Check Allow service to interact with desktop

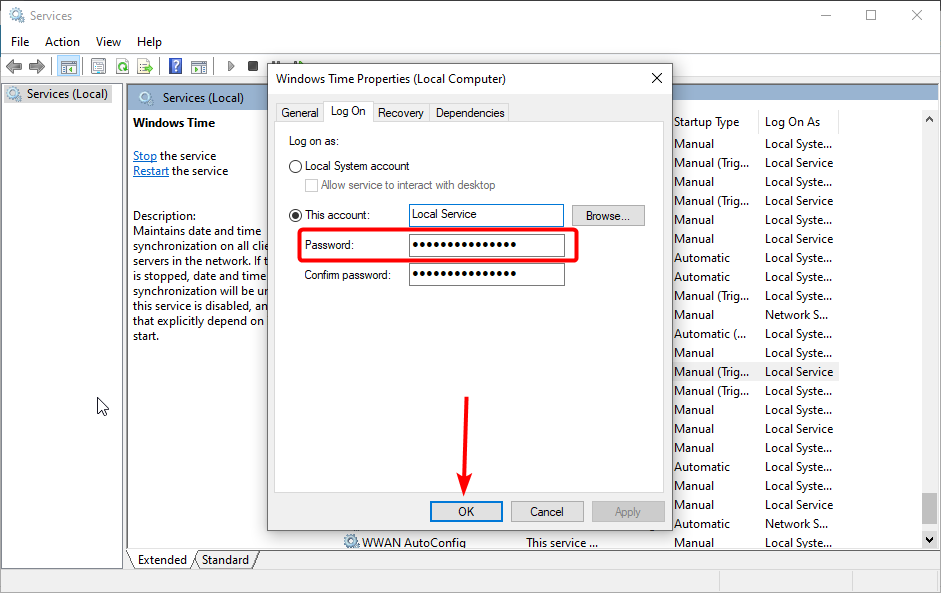tap(311, 185)
